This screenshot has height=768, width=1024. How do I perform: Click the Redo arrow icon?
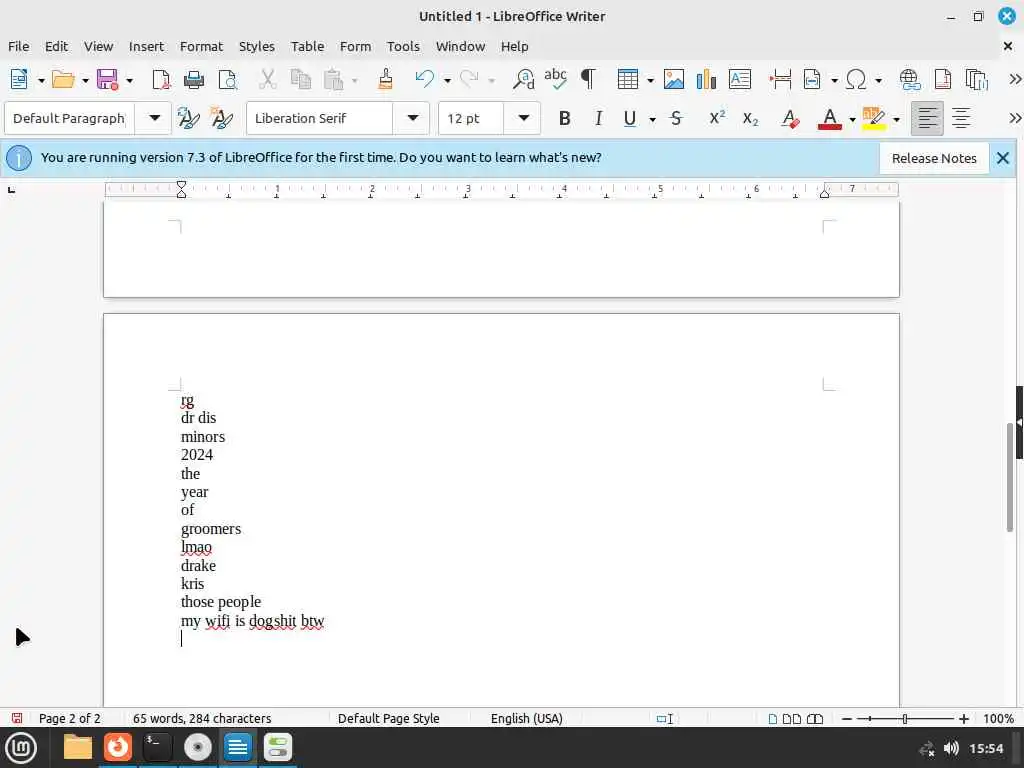click(469, 80)
